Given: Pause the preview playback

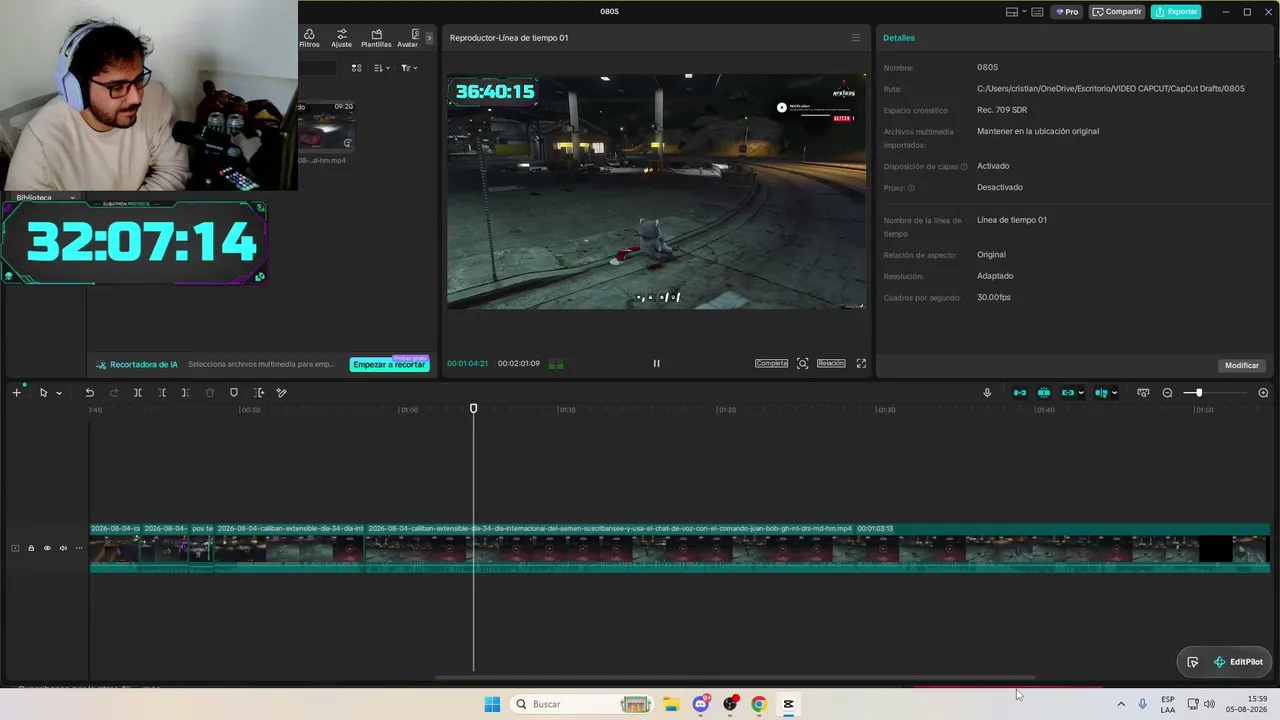Looking at the screenshot, I should pyautogui.click(x=656, y=363).
